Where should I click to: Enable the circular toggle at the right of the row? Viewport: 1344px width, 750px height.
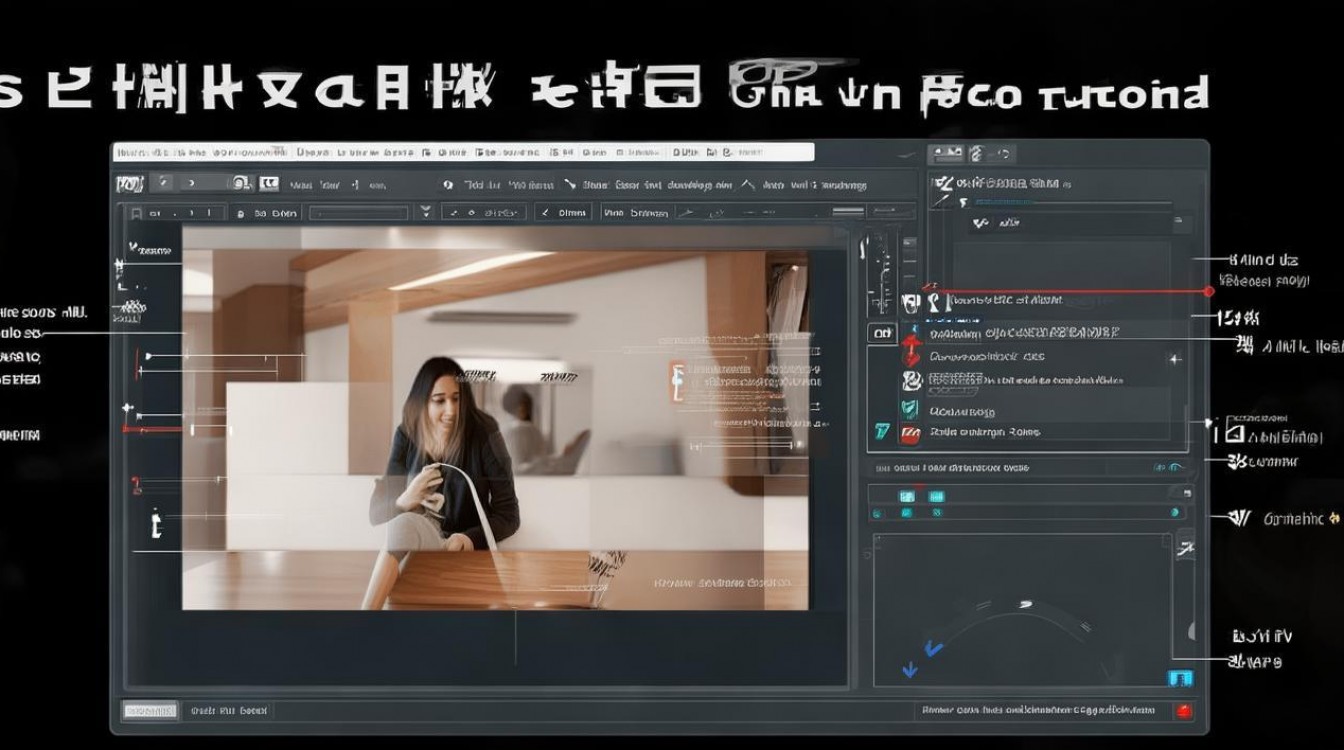tap(1175, 511)
